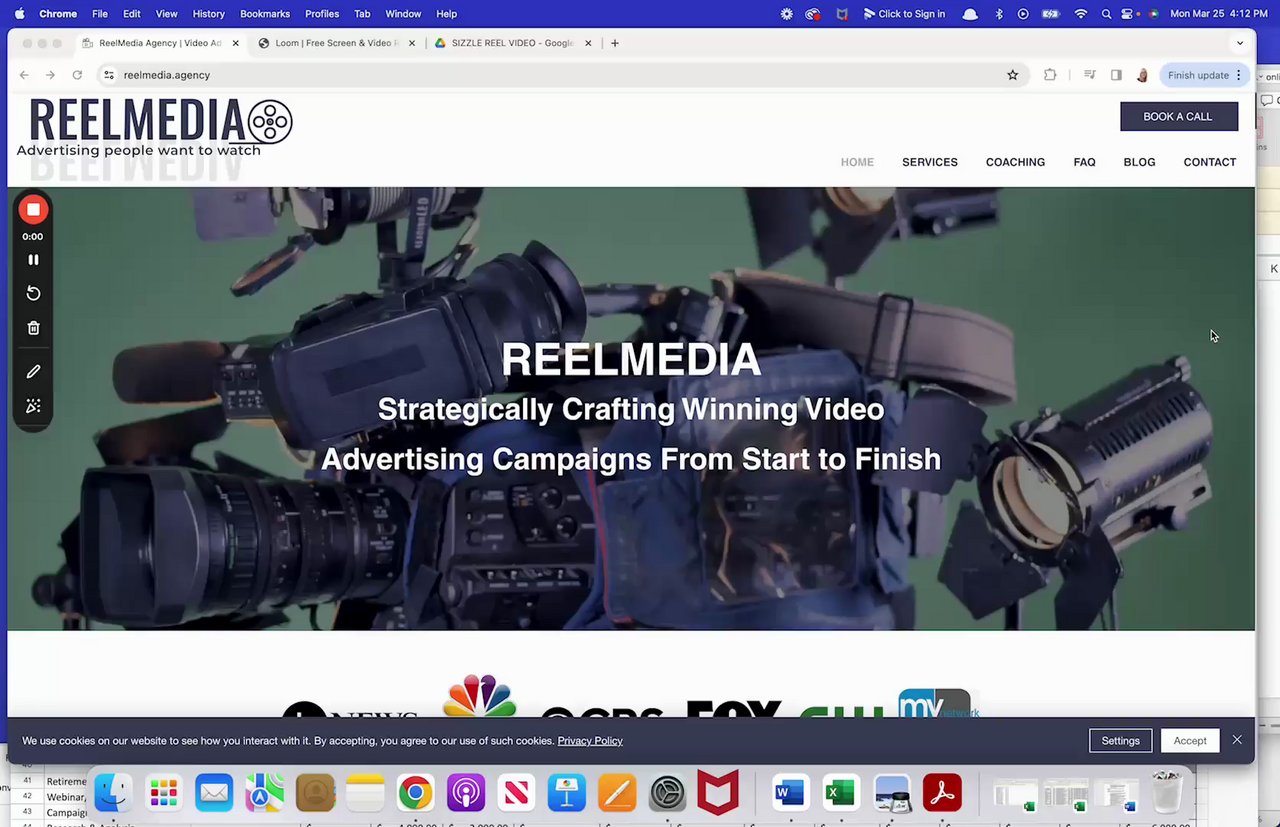Open the Wi-Fi status menu
This screenshot has height=827, width=1280.
coord(1080,14)
